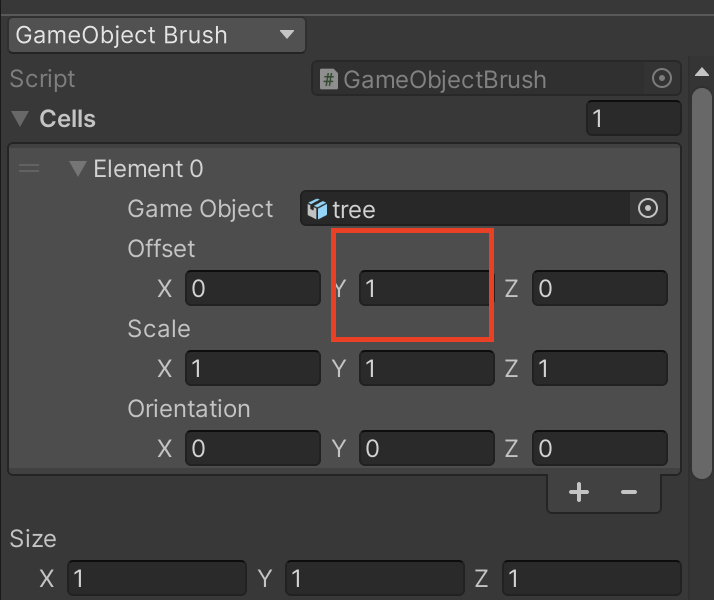
Task: Remove cell with the minus button
Action: (x=629, y=492)
